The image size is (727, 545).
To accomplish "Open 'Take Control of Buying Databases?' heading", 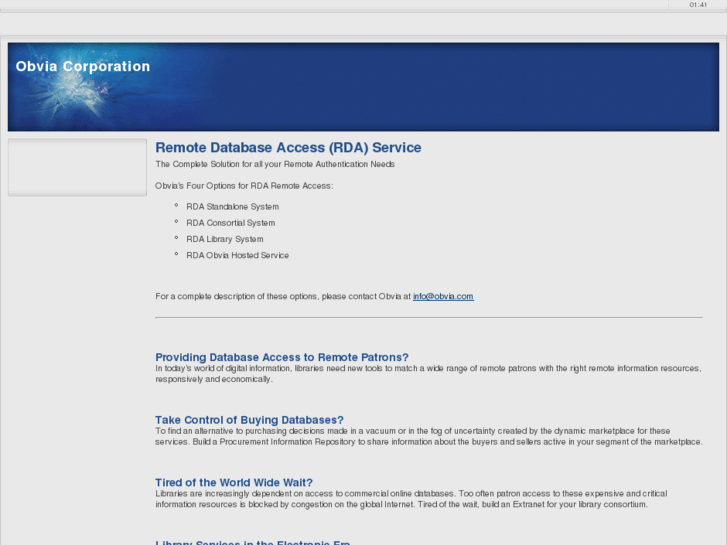I will pos(249,420).
